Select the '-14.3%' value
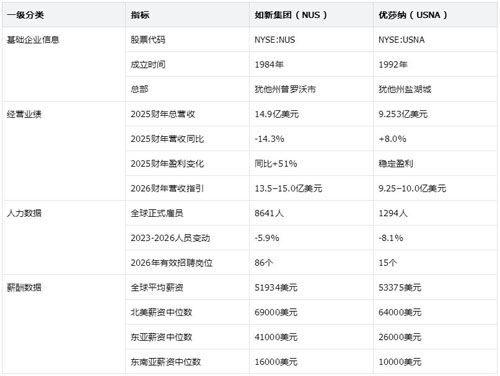Viewport: 500px width, 376px height. pyautogui.click(x=269, y=139)
